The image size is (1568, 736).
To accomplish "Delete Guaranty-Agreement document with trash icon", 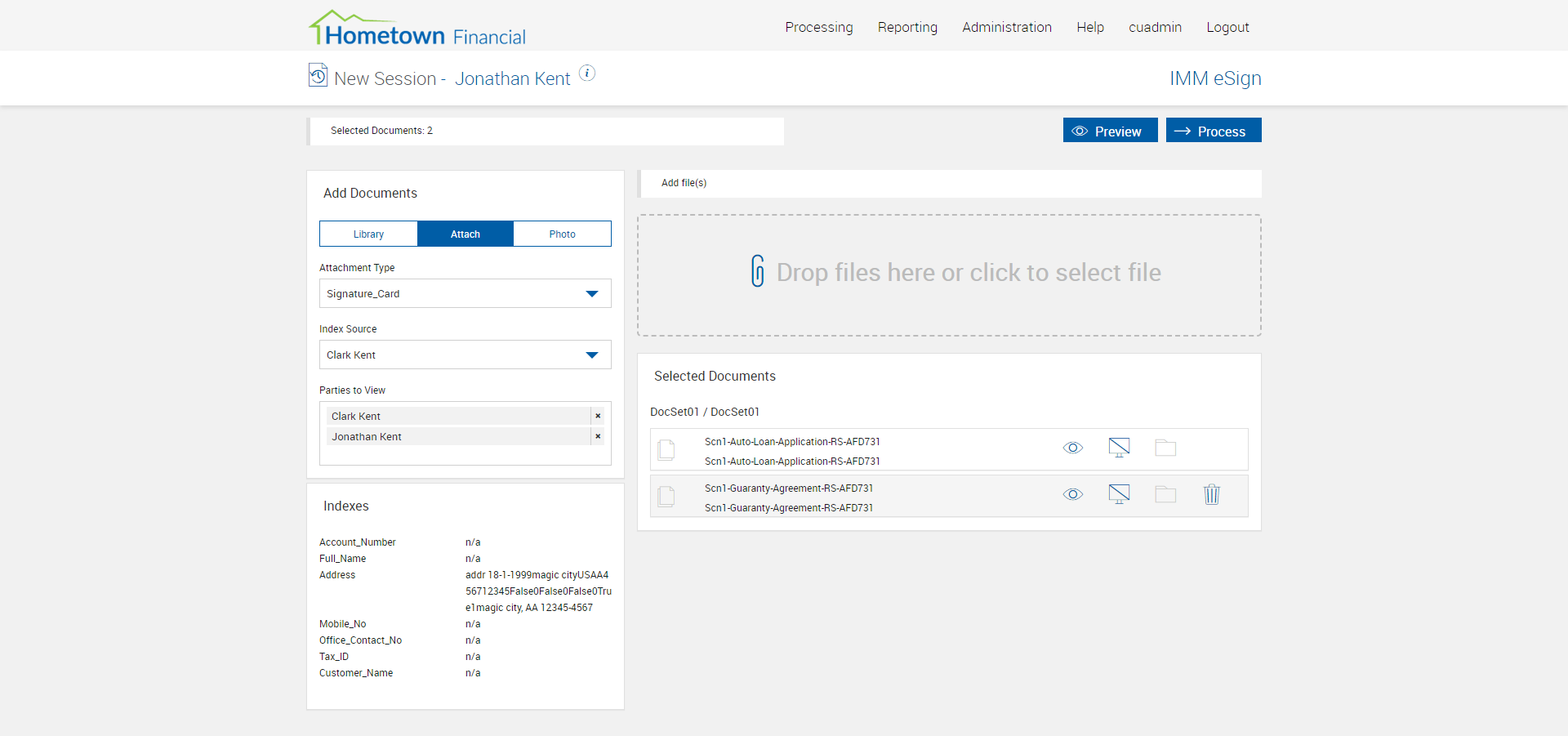I will (x=1212, y=494).
